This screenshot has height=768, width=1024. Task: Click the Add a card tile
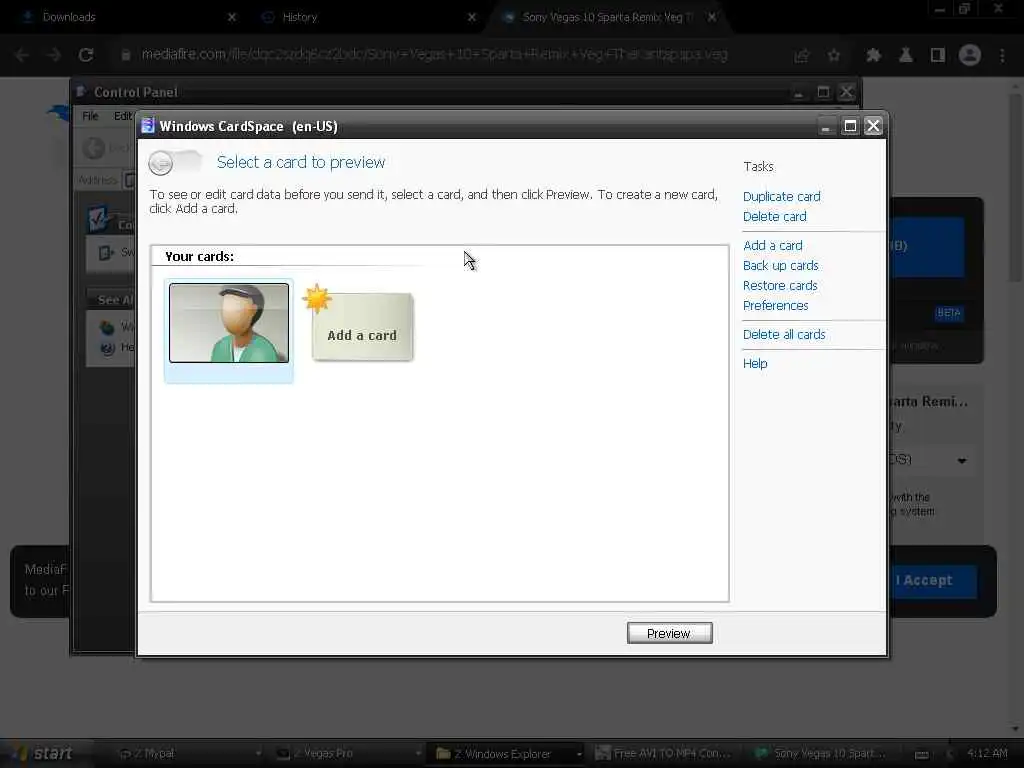pyautogui.click(x=362, y=327)
